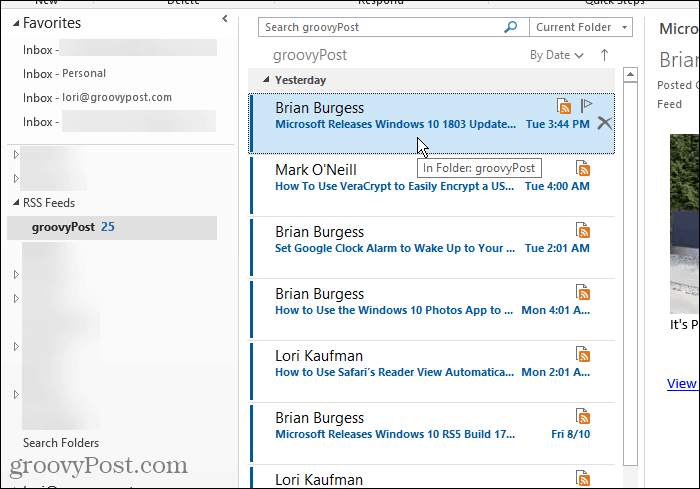This screenshot has width=700, height=489.
Task: Open the By Date sort dropdown
Action: 557,55
